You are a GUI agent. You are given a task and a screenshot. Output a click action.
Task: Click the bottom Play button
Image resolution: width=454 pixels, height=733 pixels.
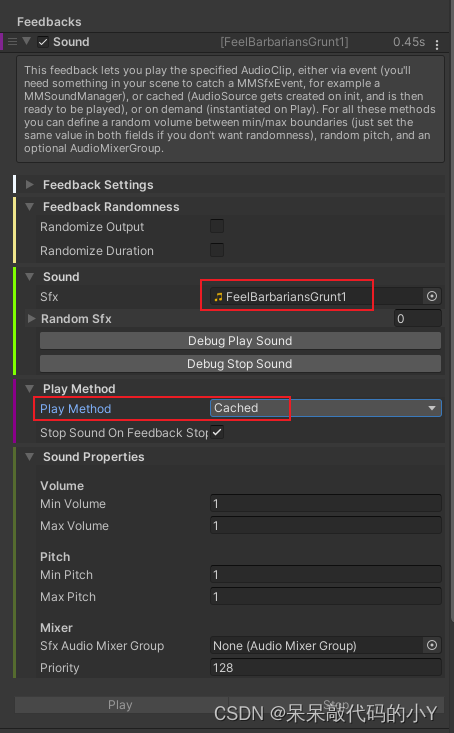click(x=121, y=705)
